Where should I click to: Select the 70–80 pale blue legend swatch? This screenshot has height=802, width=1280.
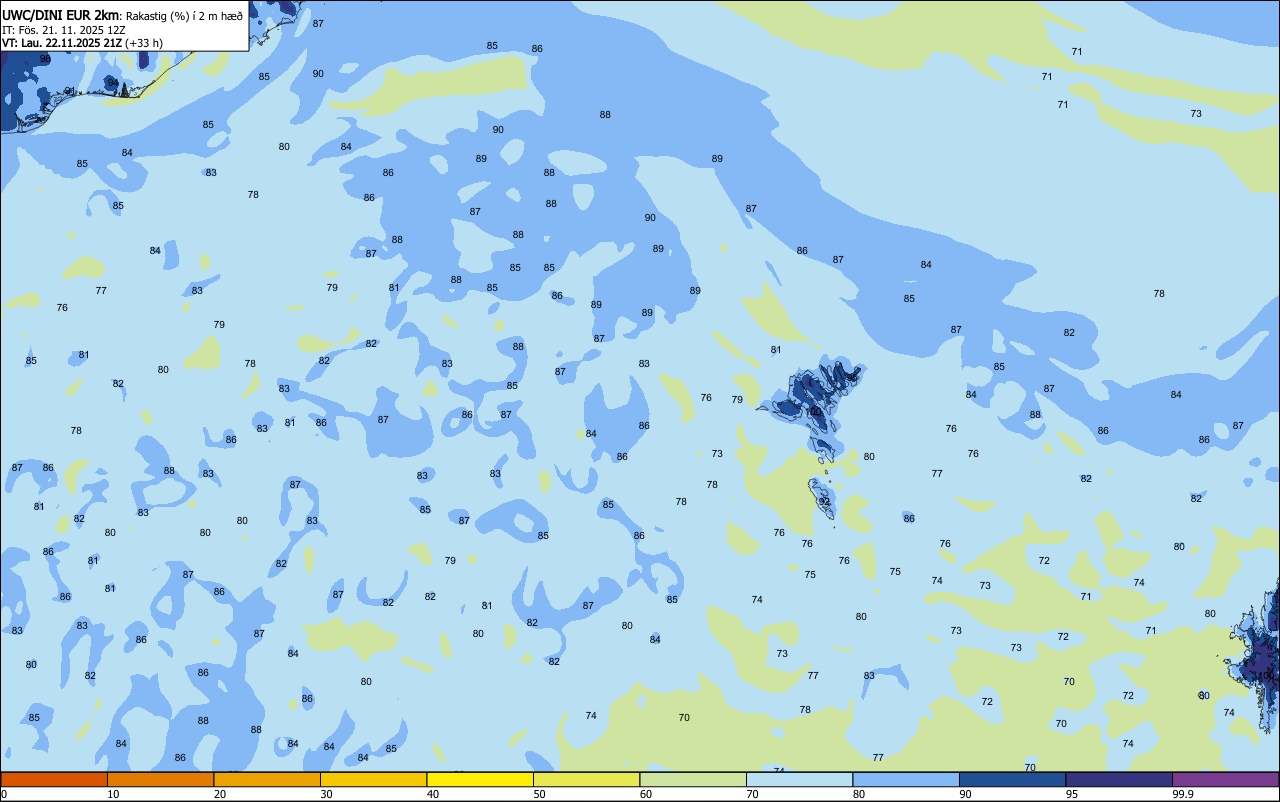[x=799, y=779]
